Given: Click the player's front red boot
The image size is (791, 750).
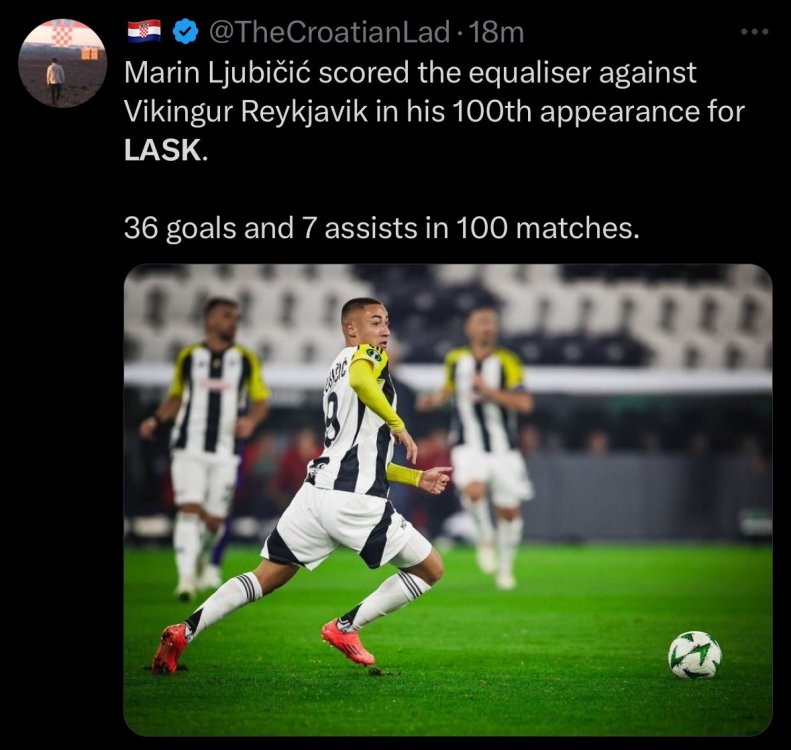Looking at the screenshot, I should pyautogui.click(x=348, y=642).
